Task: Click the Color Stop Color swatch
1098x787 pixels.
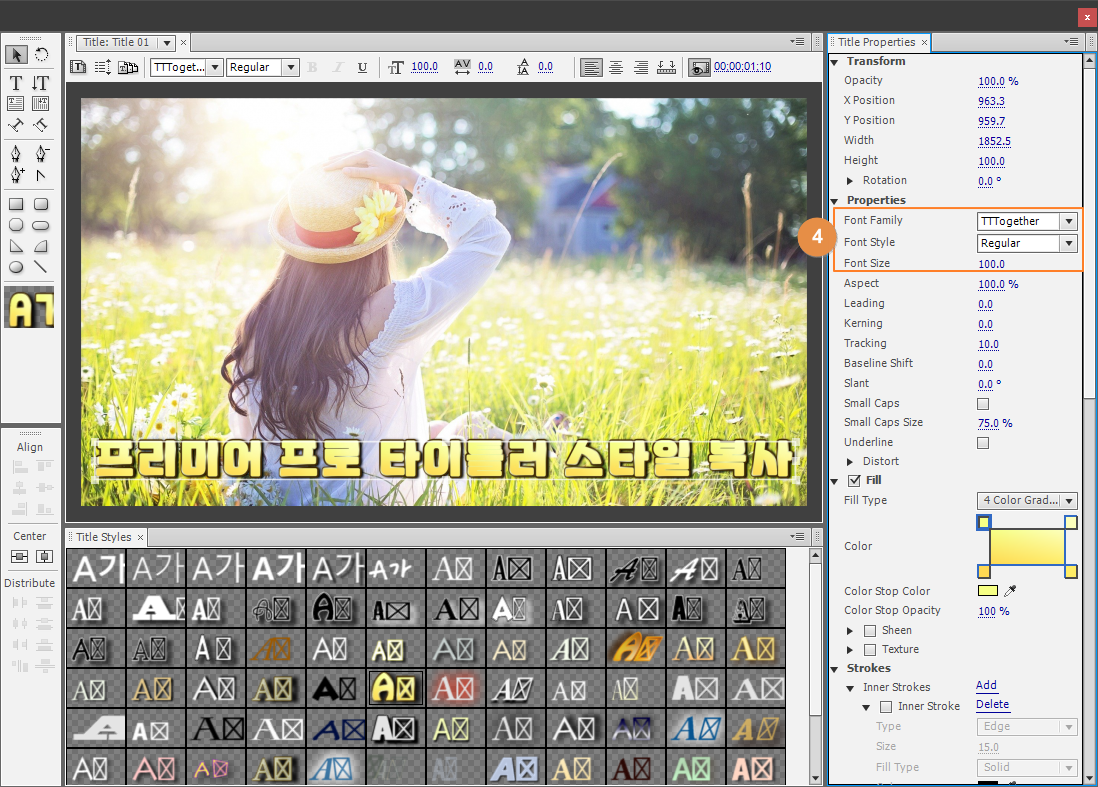Action: 987,591
